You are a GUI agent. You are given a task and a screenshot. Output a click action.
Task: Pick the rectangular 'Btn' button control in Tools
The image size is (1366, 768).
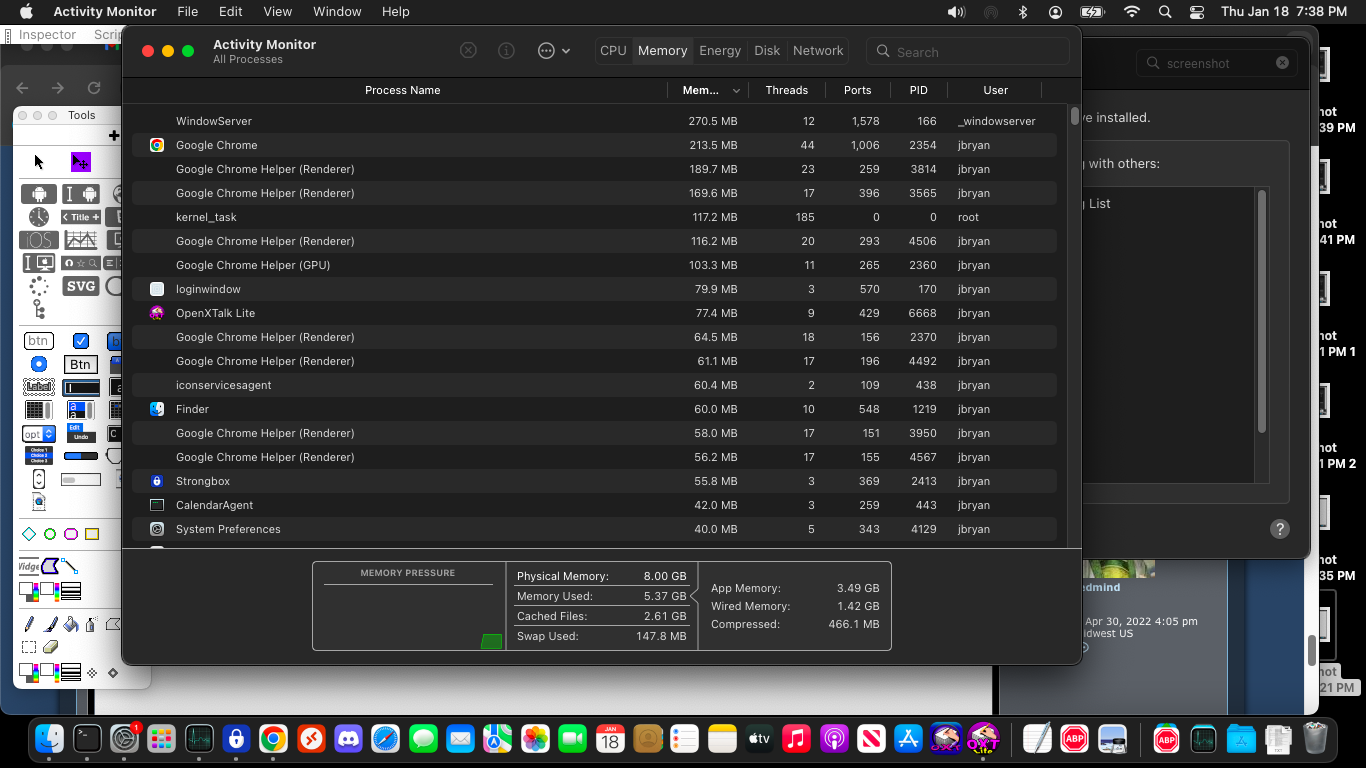pyautogui.click(x=81, y=364)
